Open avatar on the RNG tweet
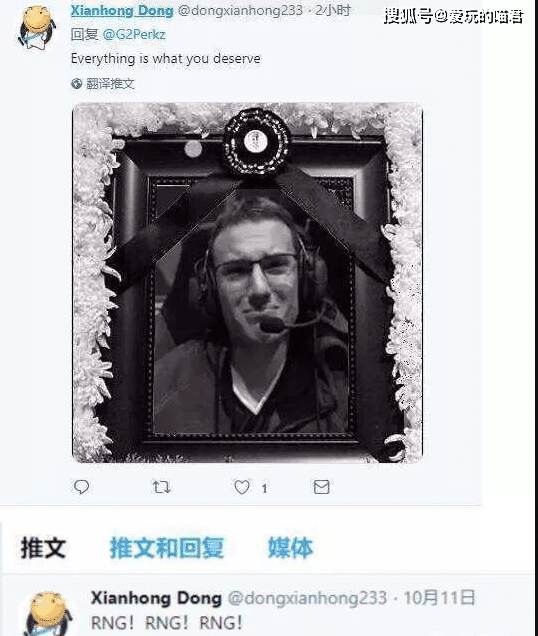Image resolution: width=538 pixels, height=636 pixels. pos(49,614)
